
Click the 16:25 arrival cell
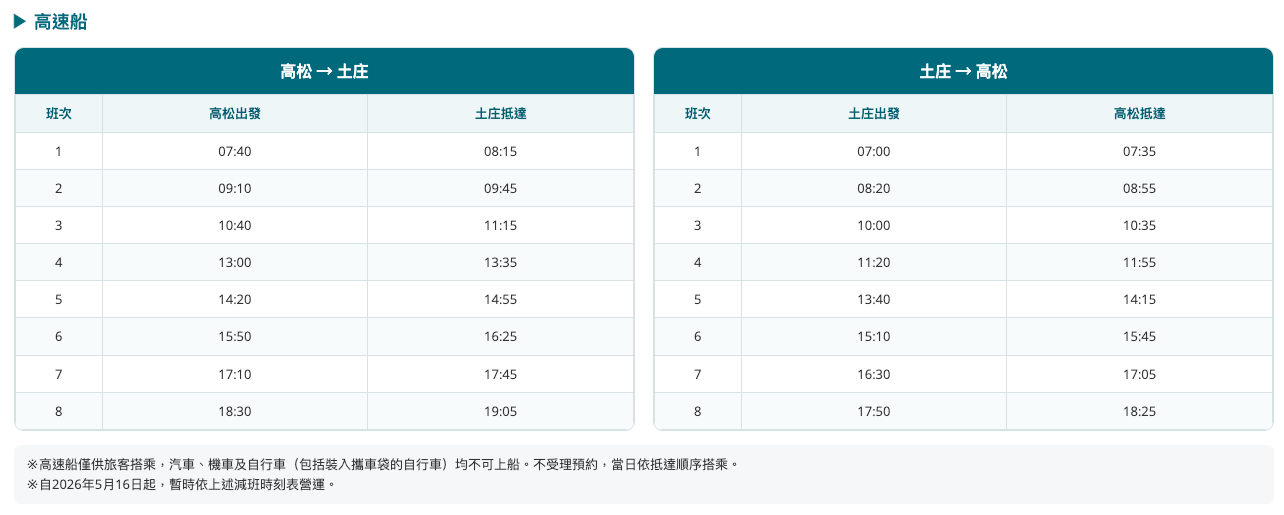(x=500, y=337)
